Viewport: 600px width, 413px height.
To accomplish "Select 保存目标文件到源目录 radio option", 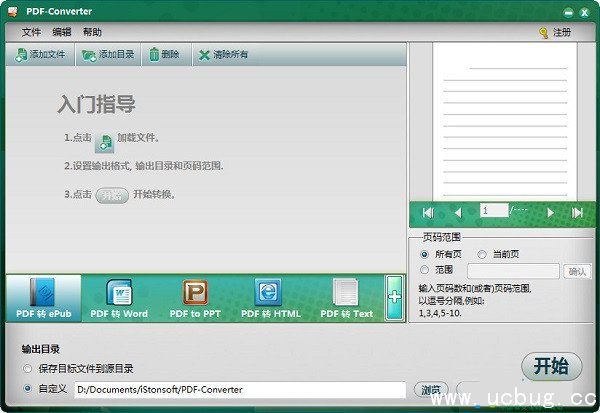I will [27, 369].
